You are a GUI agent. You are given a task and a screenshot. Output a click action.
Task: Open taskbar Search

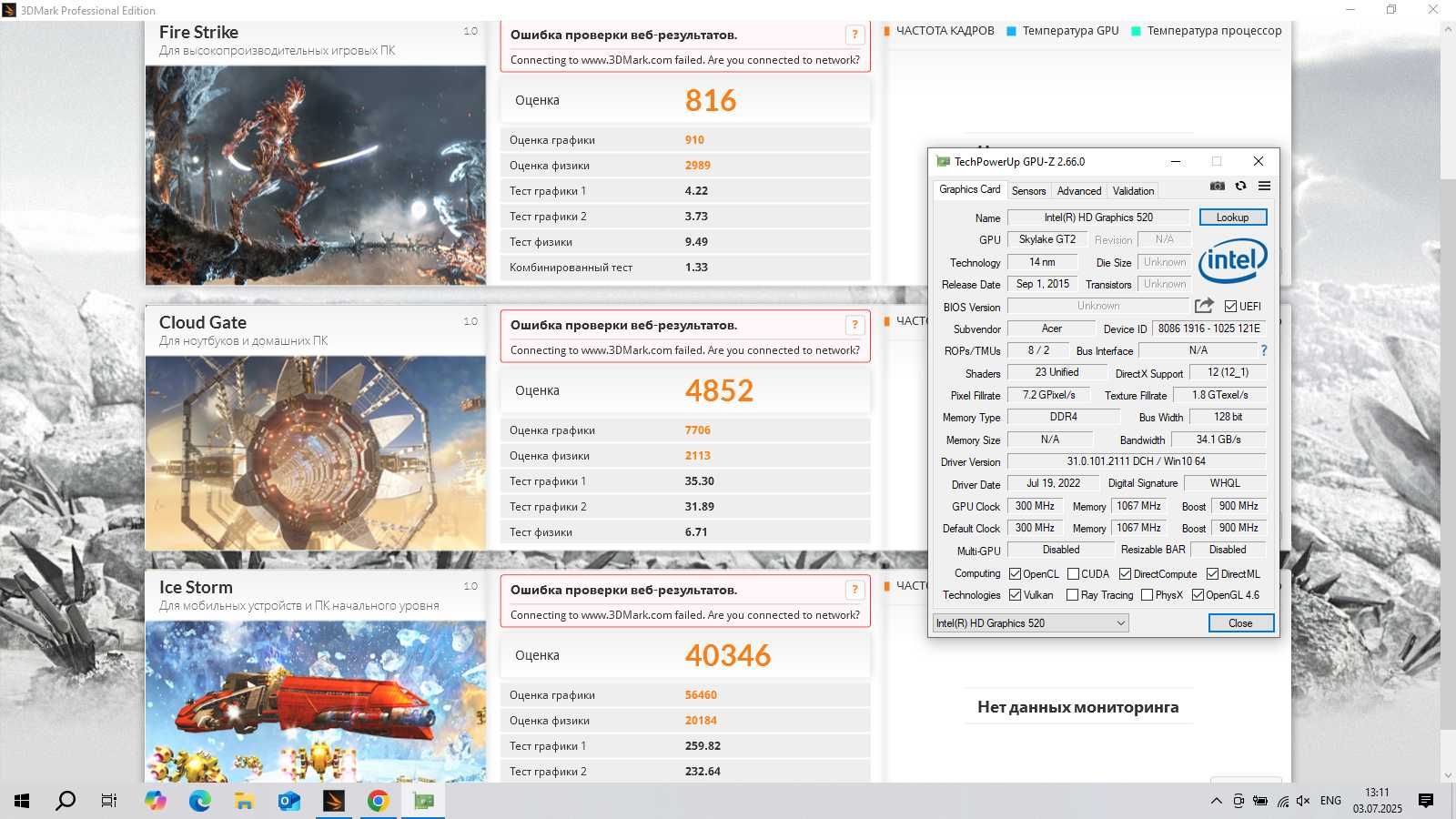[x=66, y=801]
